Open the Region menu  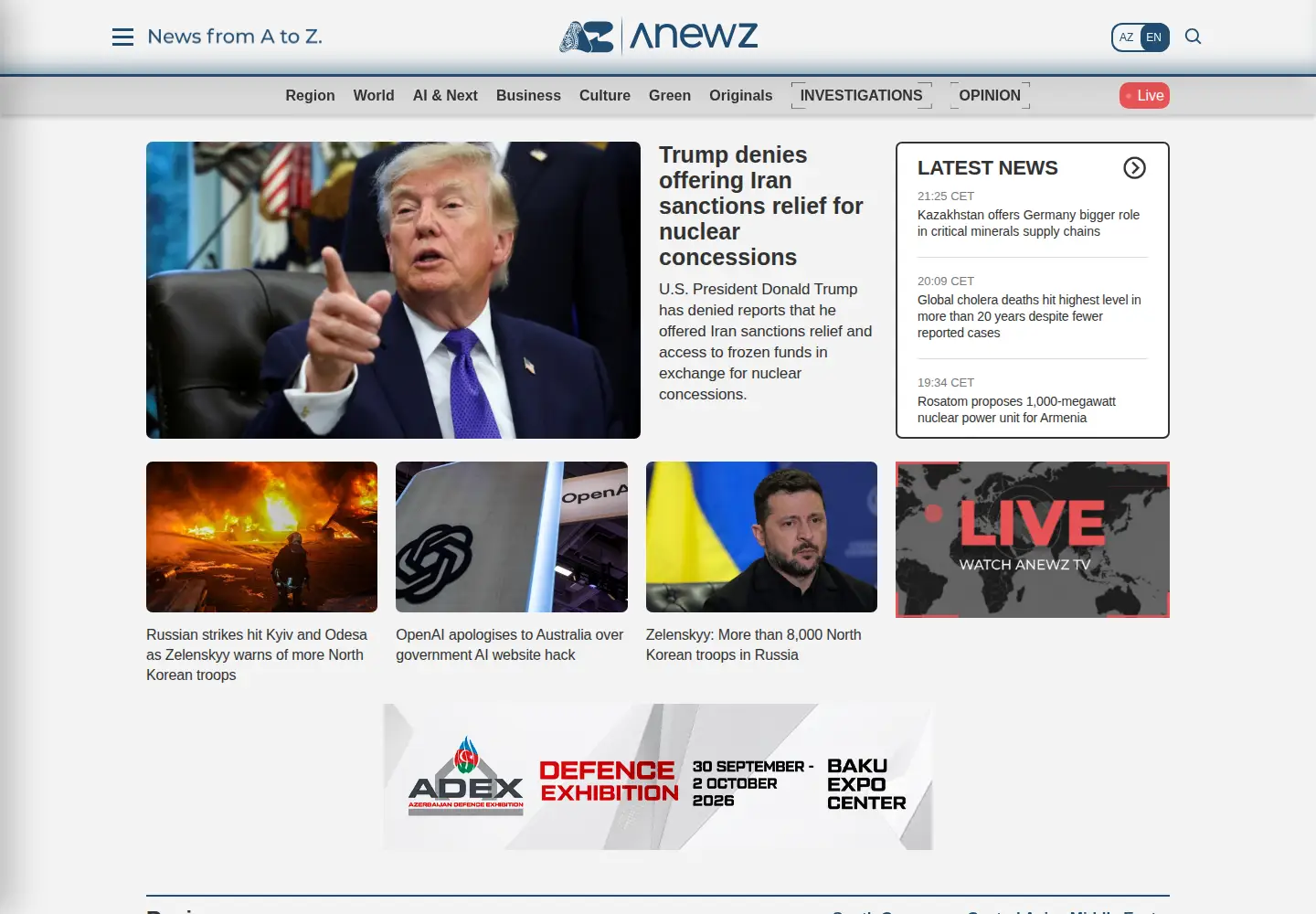click(310, 95)
